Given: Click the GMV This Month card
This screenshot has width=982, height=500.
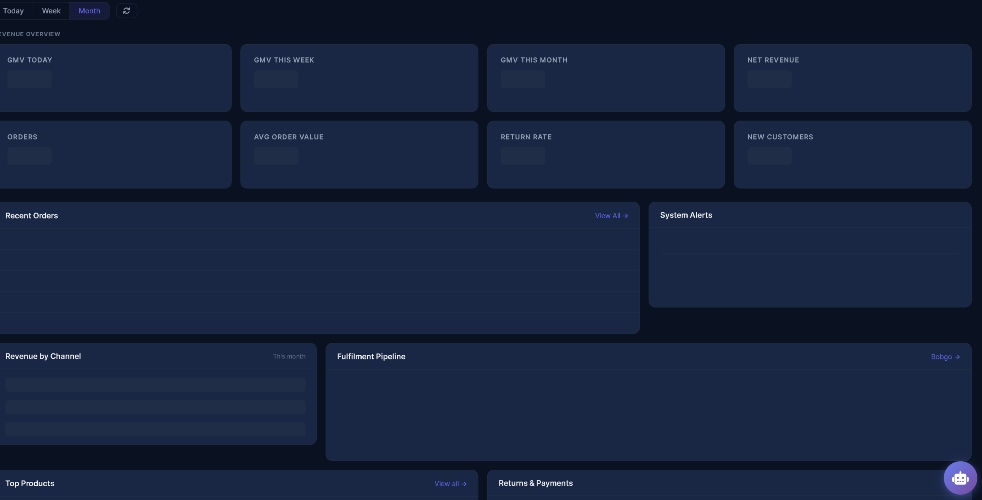Looking at the screenshot, I should (x=606, y=78).
